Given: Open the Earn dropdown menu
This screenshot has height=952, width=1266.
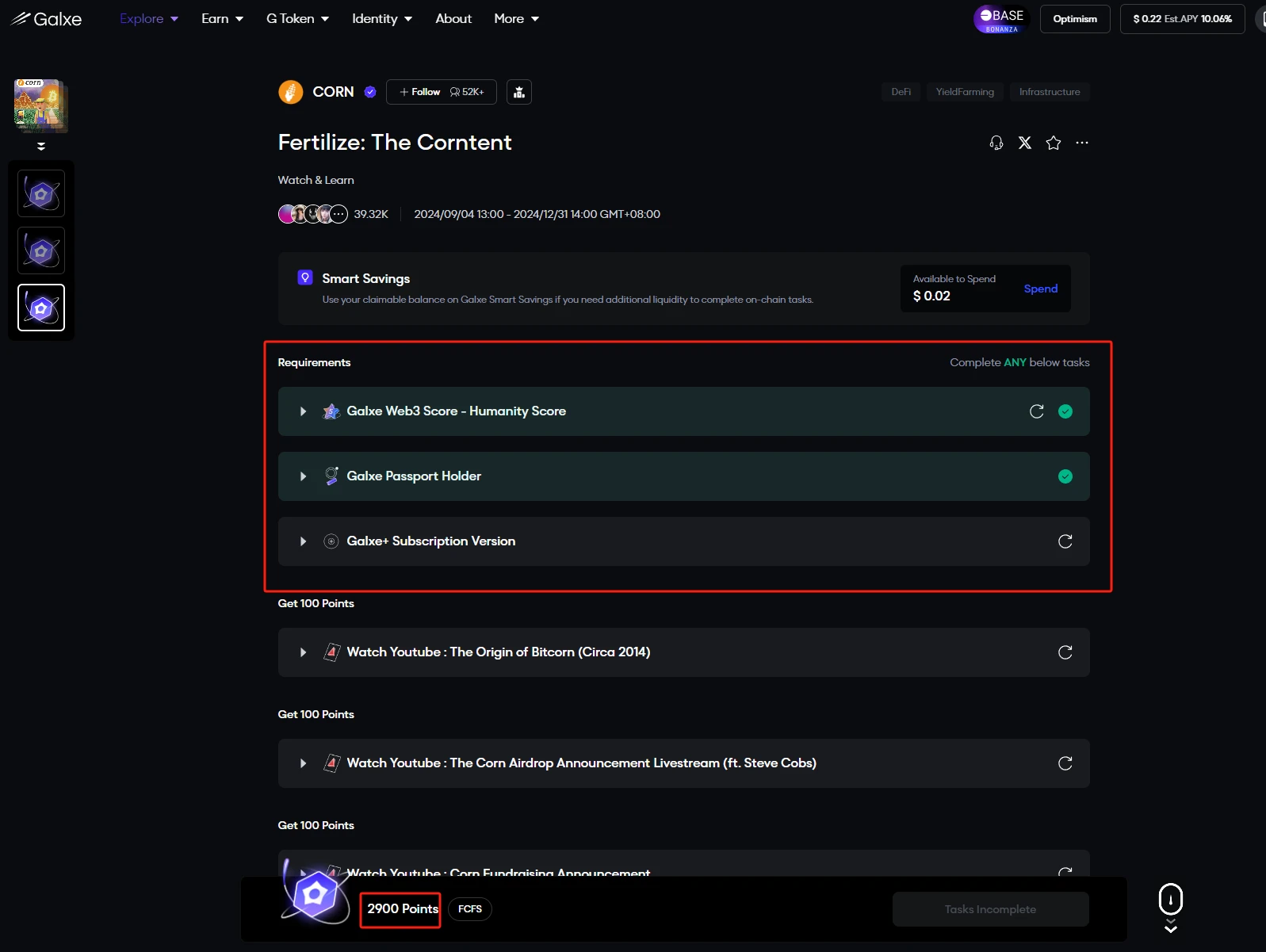Looking at the screenshot, I should point(222,19).
